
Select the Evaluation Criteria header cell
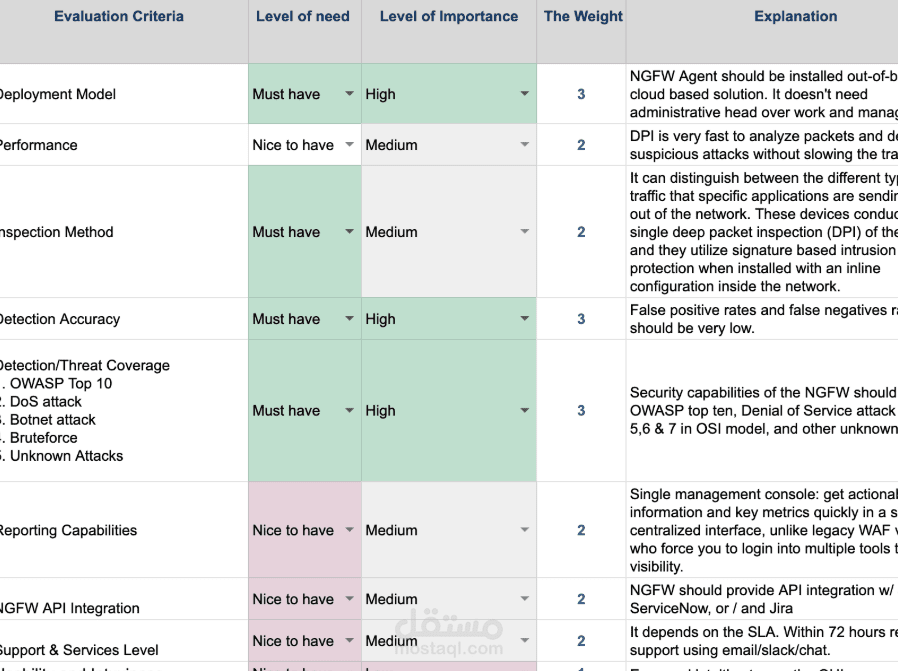coord(119,16)
